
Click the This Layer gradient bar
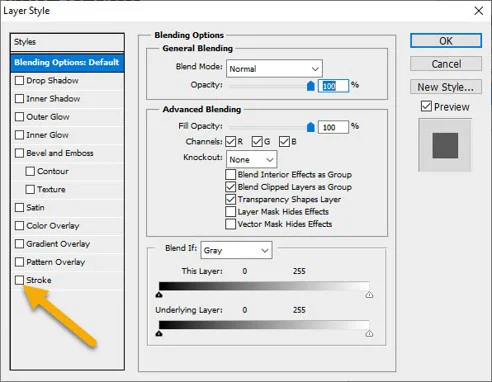pos(264,286)
